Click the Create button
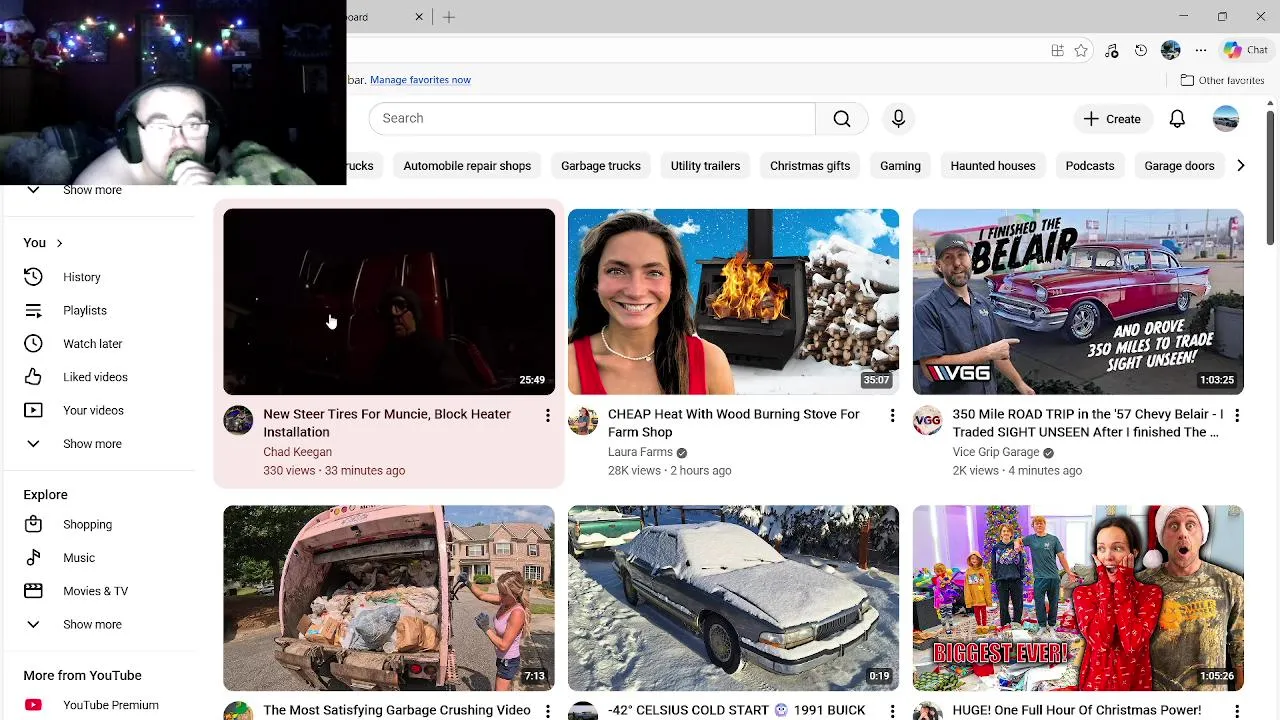The image size is (1280, 720). click(x=1112, y=119)
